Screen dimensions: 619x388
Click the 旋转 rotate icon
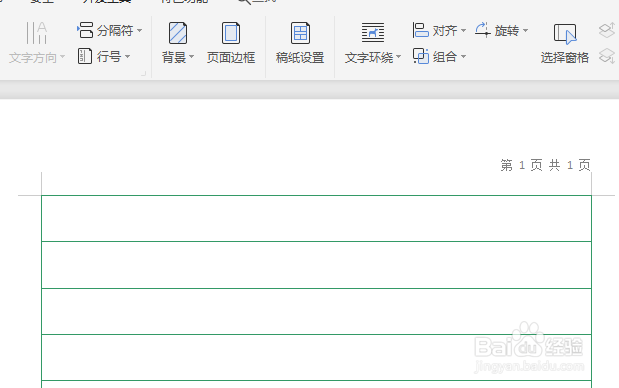[483, 30]
